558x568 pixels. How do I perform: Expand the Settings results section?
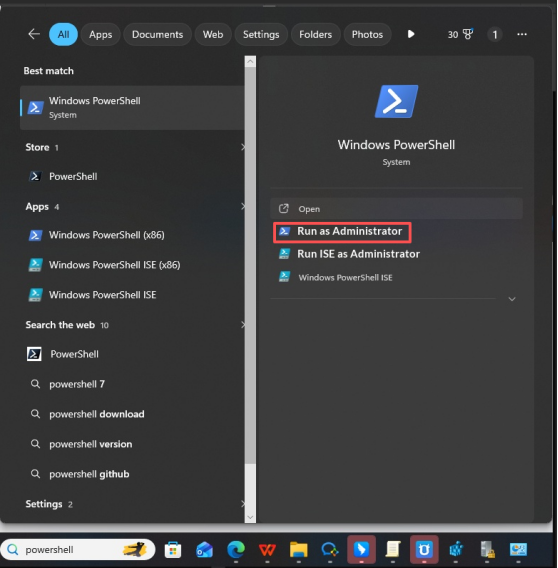pos(243,504)
